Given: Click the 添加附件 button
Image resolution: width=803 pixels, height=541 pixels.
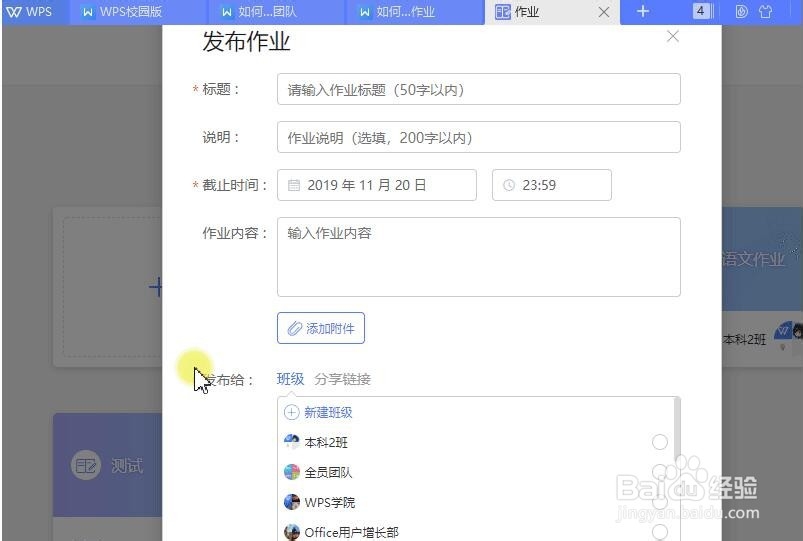Looking at the screenshot, I should point(321,328).
